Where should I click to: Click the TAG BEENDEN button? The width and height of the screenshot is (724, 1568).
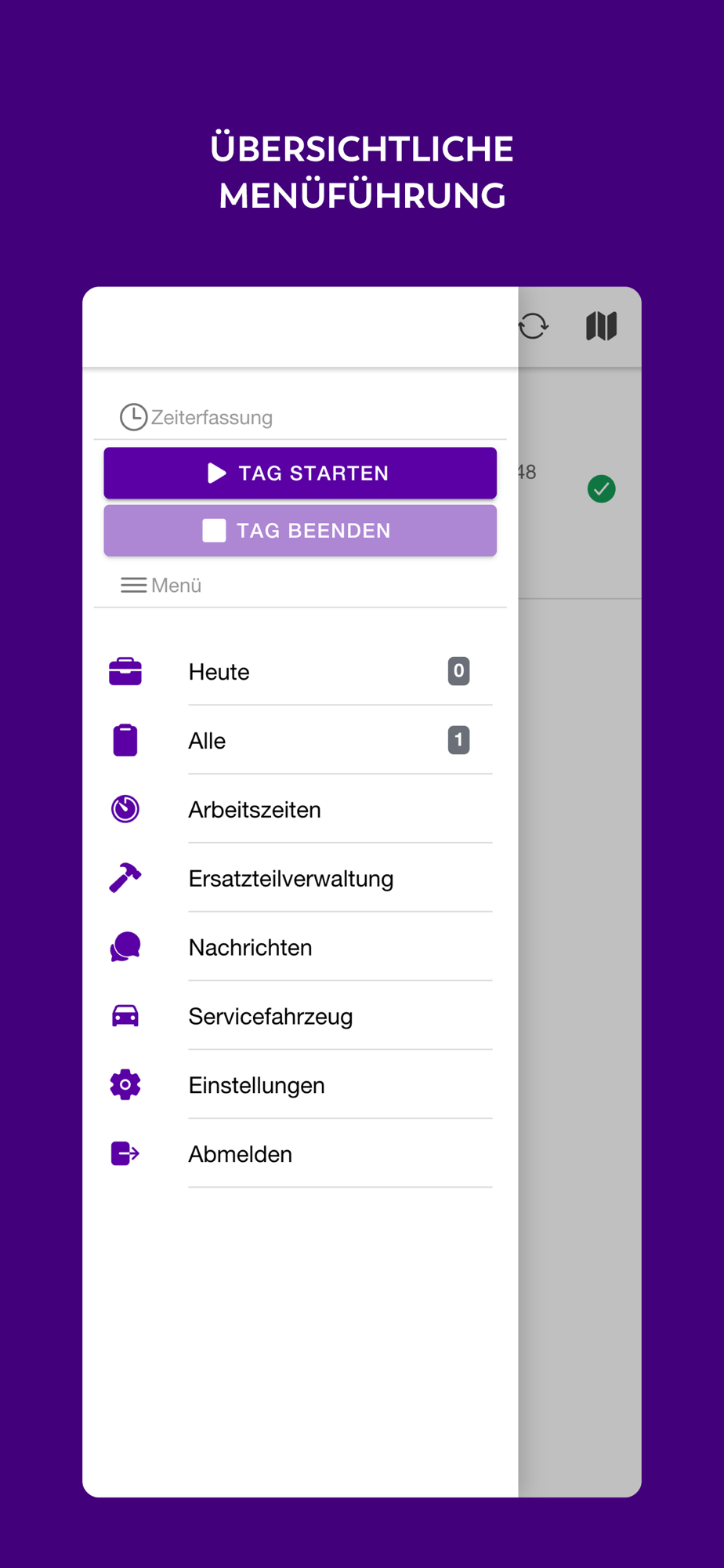(x=300, y=531)
